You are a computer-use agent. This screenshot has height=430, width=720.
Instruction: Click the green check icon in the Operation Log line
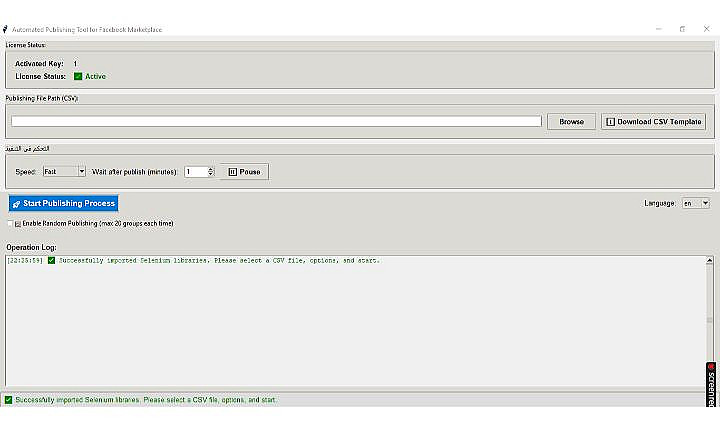pyautogui.click(x=51, y=260)
